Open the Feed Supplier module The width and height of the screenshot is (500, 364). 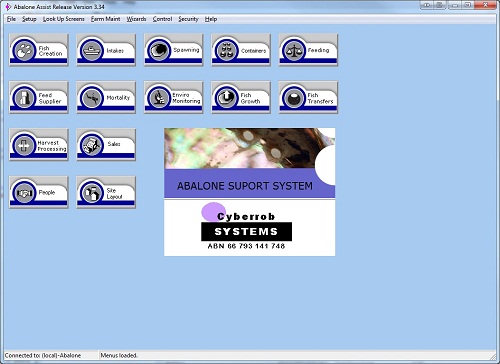tap(39, 97)
